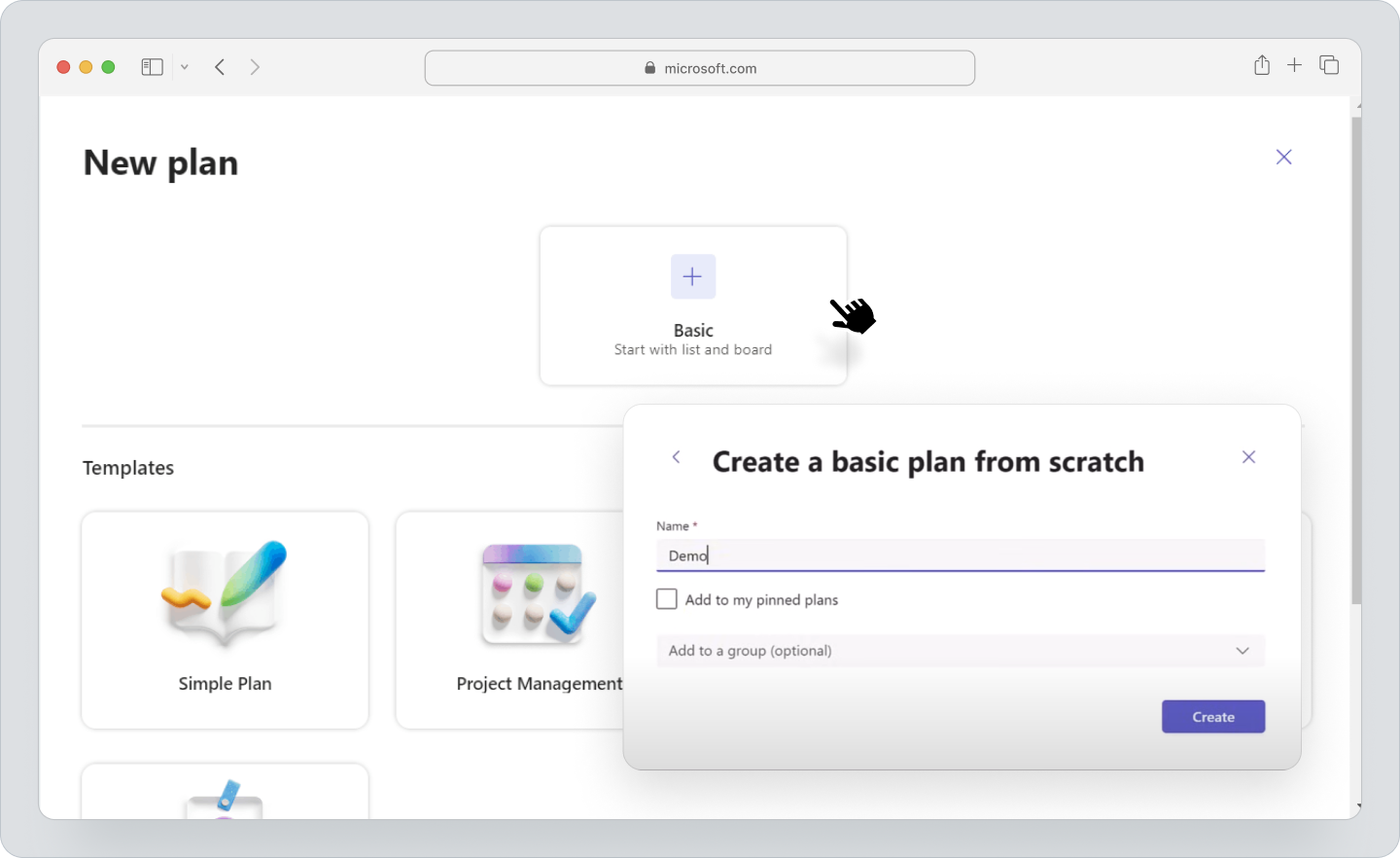This screenshot has height=858, width=1400.
Task: Click inside the Name input field
Action: point(960,554)
